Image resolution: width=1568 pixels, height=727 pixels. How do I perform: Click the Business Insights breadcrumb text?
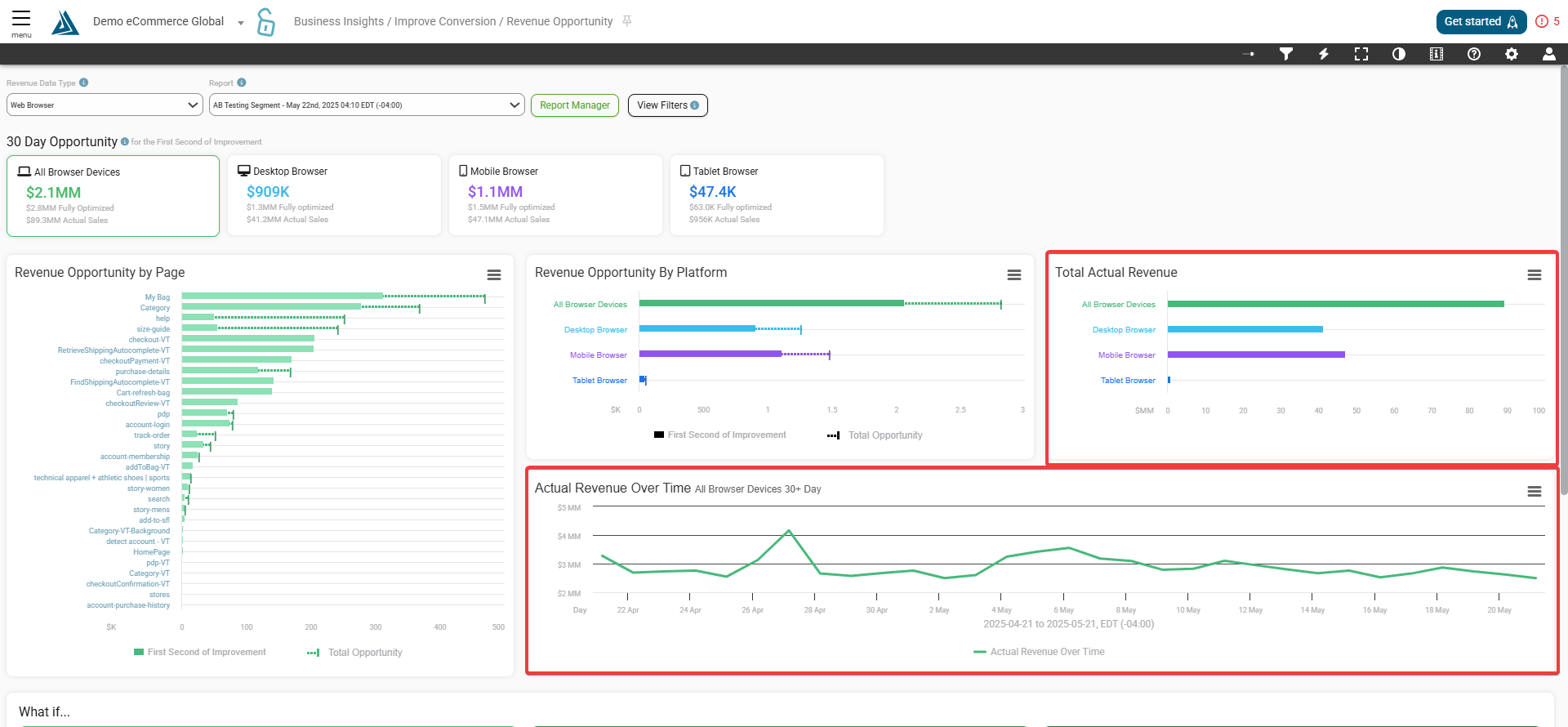tap(338, 21)
